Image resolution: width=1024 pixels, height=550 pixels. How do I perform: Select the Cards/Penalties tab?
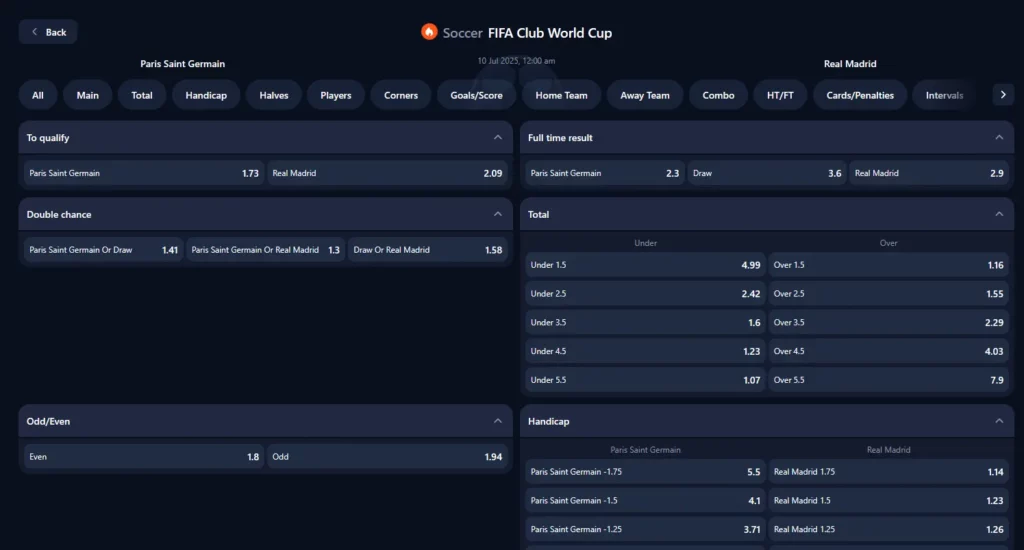860,95
